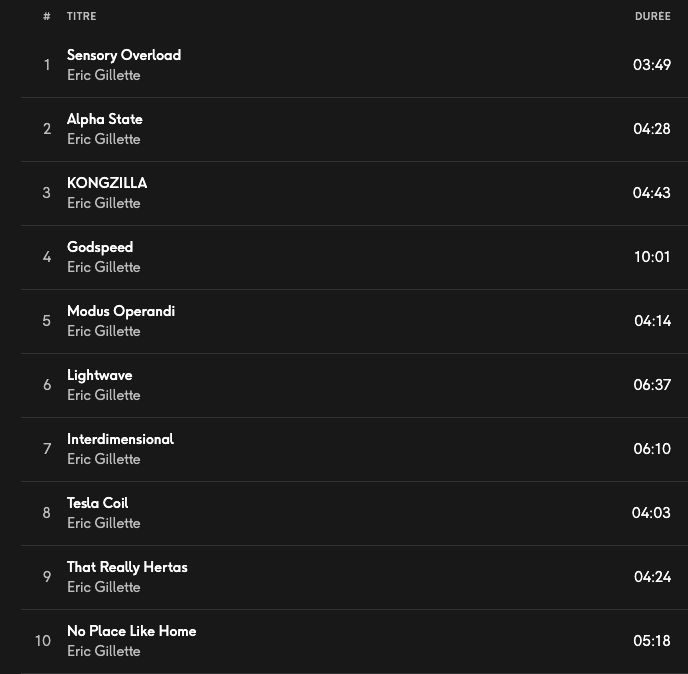688x674 pixels.
Task: Select track number 10 in the list
Action: (43, 641)
